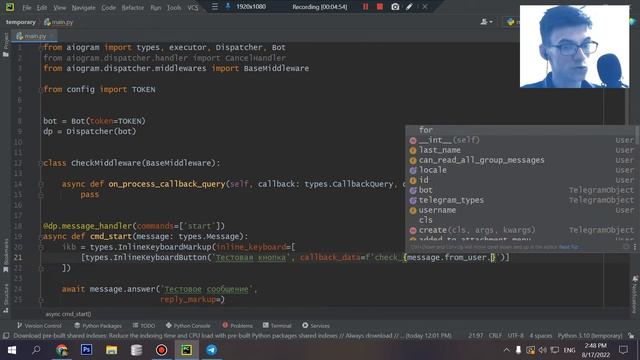
Task: Open the Navigate menu
Action: (x=83, y=7)
